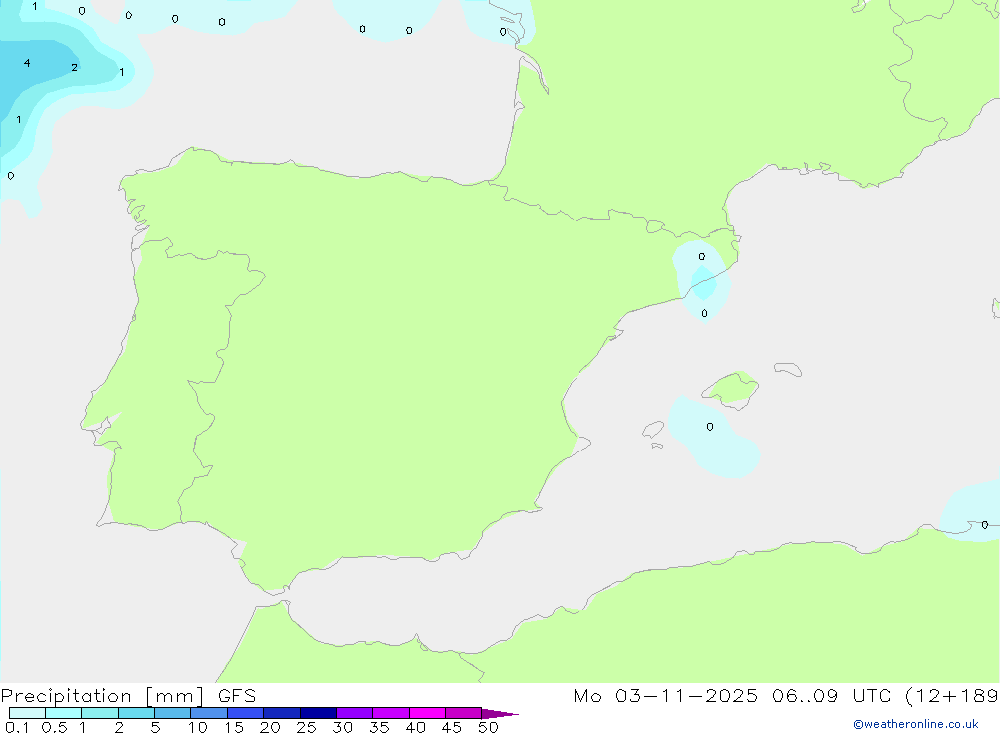Click the legend scale label '45'
The height and width of the screenshot is (733, 1000).
pos(452,727)
